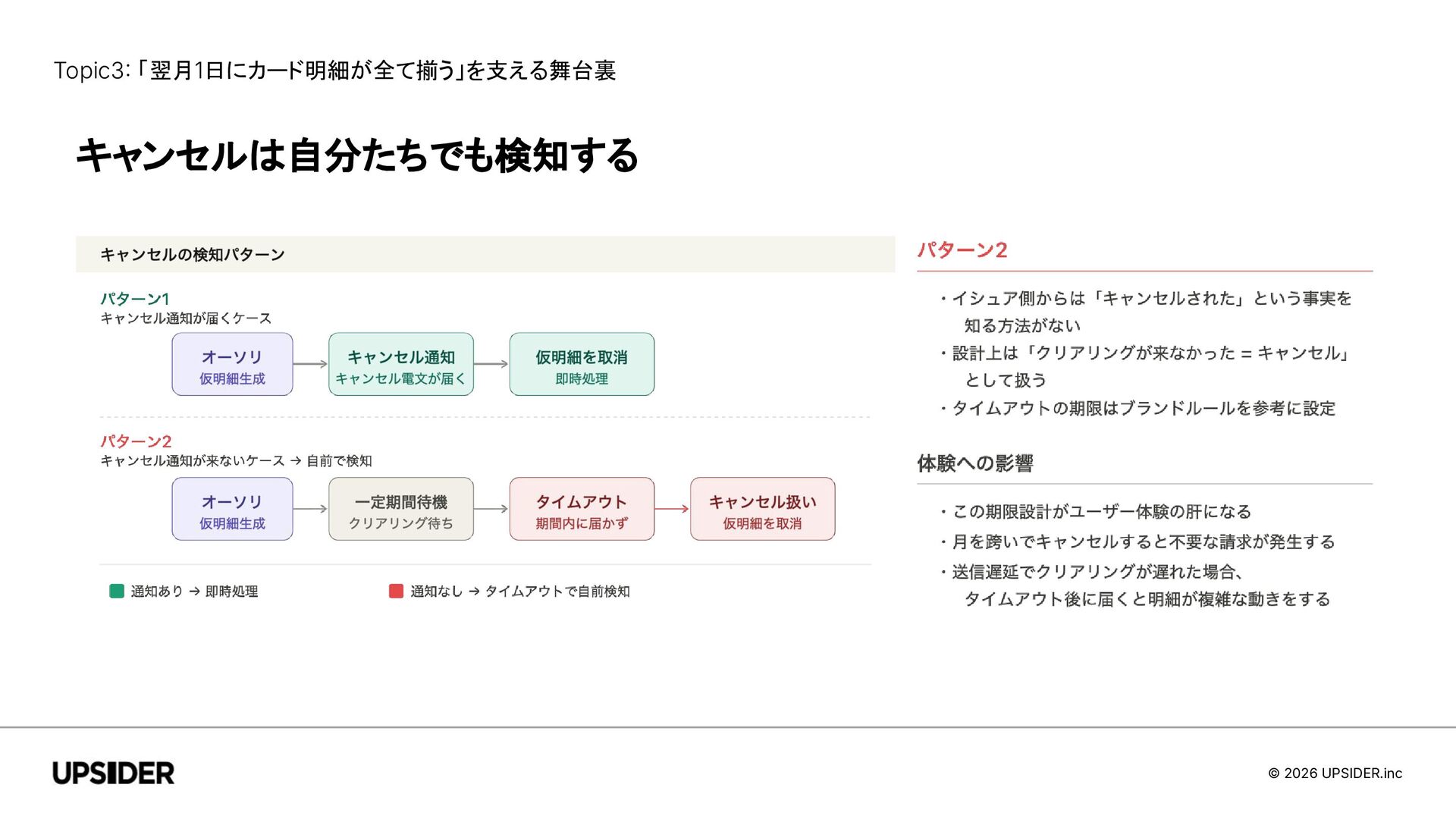
Task: Click the green legend square
Action: coord(117,591)
